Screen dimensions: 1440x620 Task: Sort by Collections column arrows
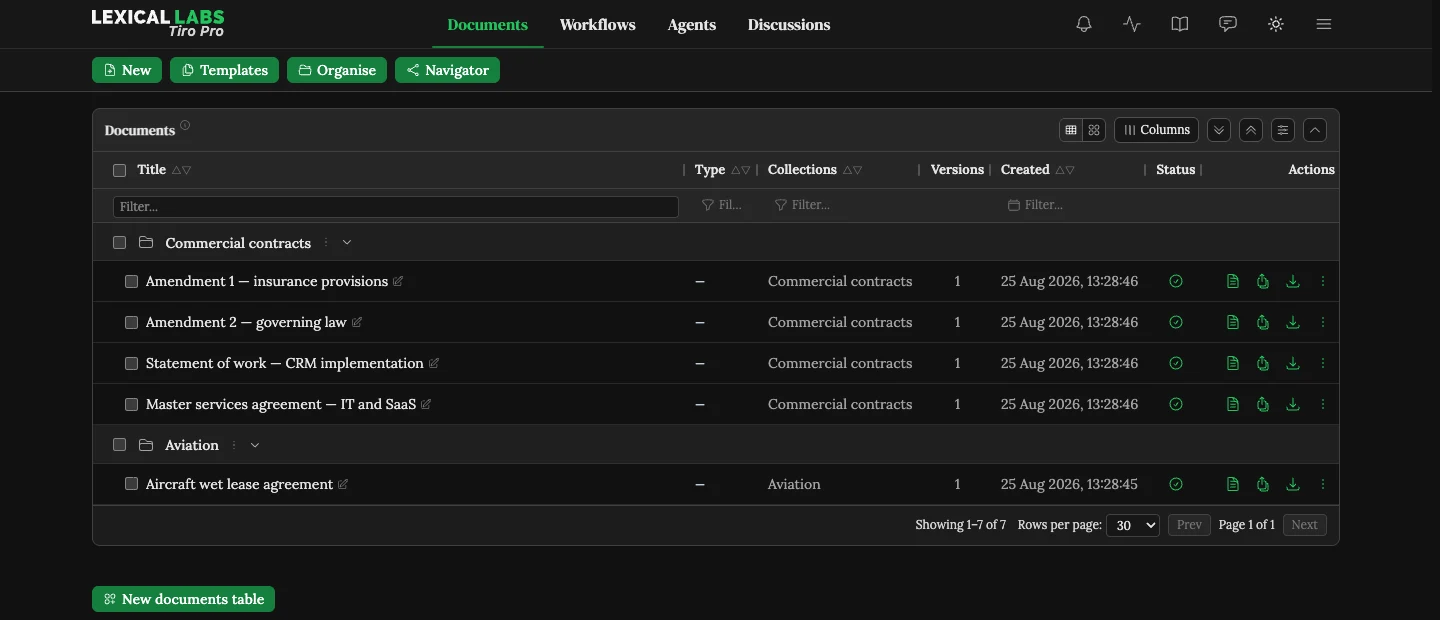[852, 170]
